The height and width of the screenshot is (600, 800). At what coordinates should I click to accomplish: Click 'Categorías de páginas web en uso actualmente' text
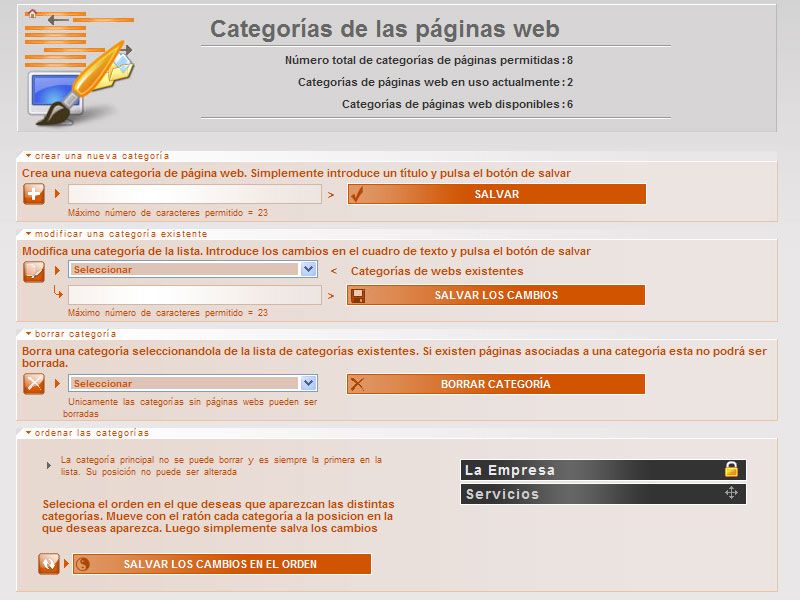coord(429,82)
